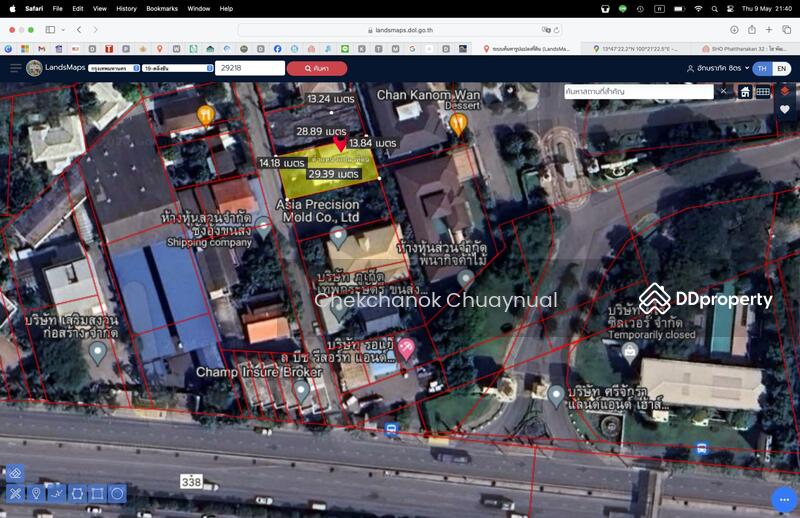Image resolution: width=800 pixels, height=518 pixels.
Task: Click the road 338 shield label
Action: (x=191, y=481)
